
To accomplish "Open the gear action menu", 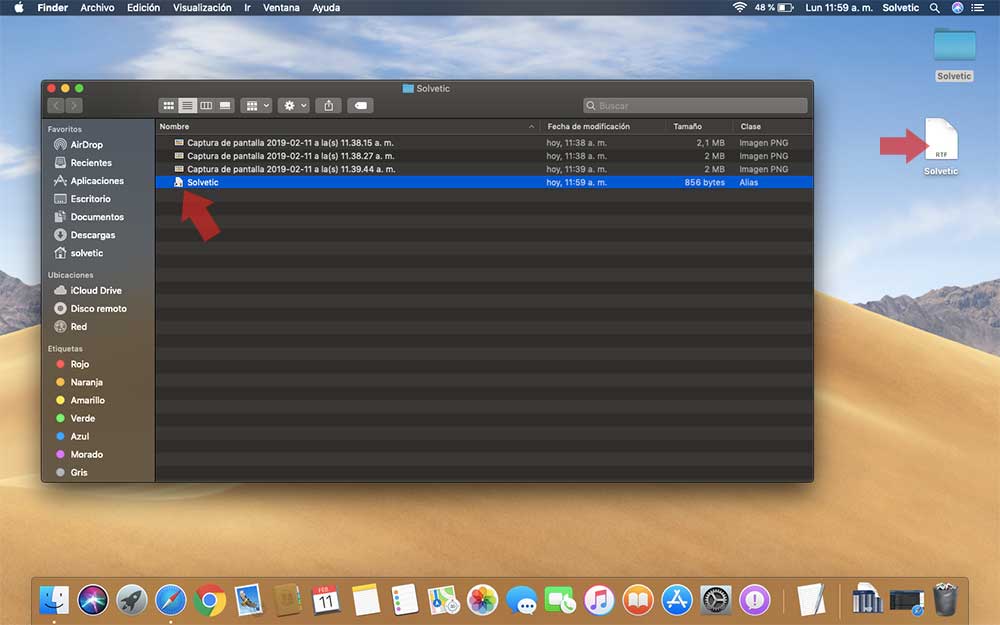I will click(294, 106).
